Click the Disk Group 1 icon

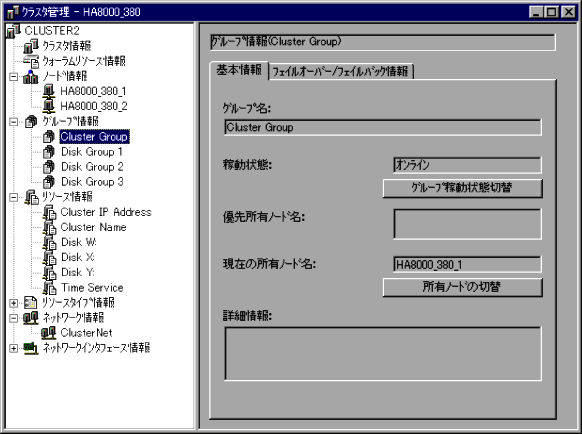pyautogui.click(x=49, y=152)
